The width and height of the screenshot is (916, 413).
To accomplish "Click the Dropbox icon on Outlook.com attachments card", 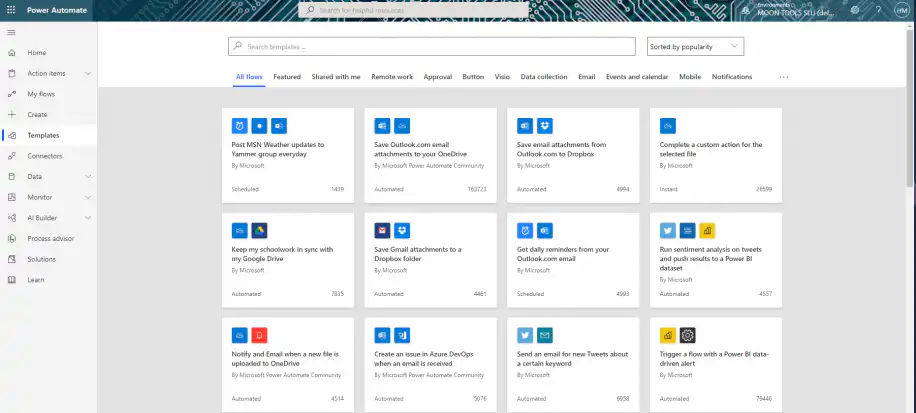I will point(545,126).
